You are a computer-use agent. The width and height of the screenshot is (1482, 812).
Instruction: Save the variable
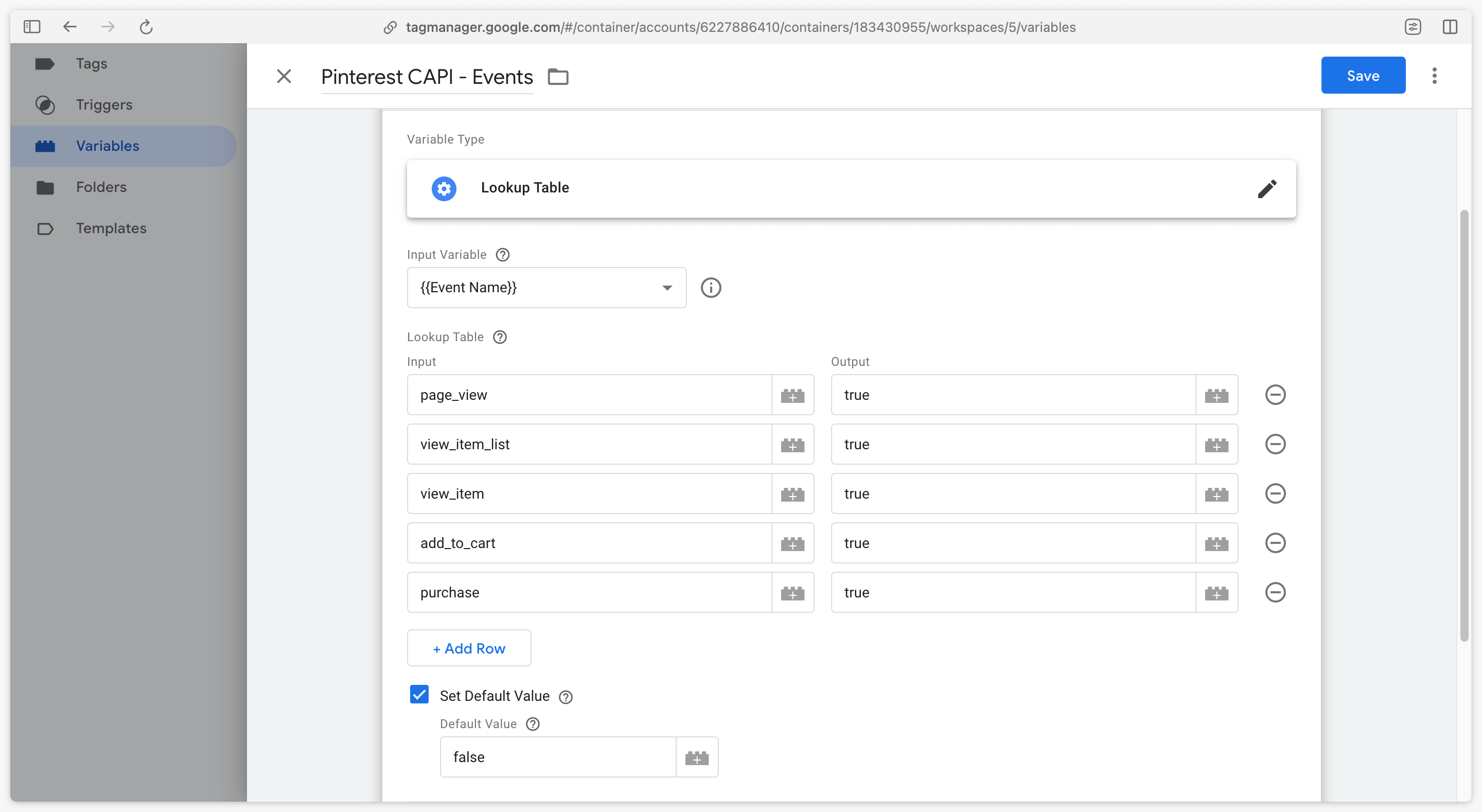[1363, 76]
